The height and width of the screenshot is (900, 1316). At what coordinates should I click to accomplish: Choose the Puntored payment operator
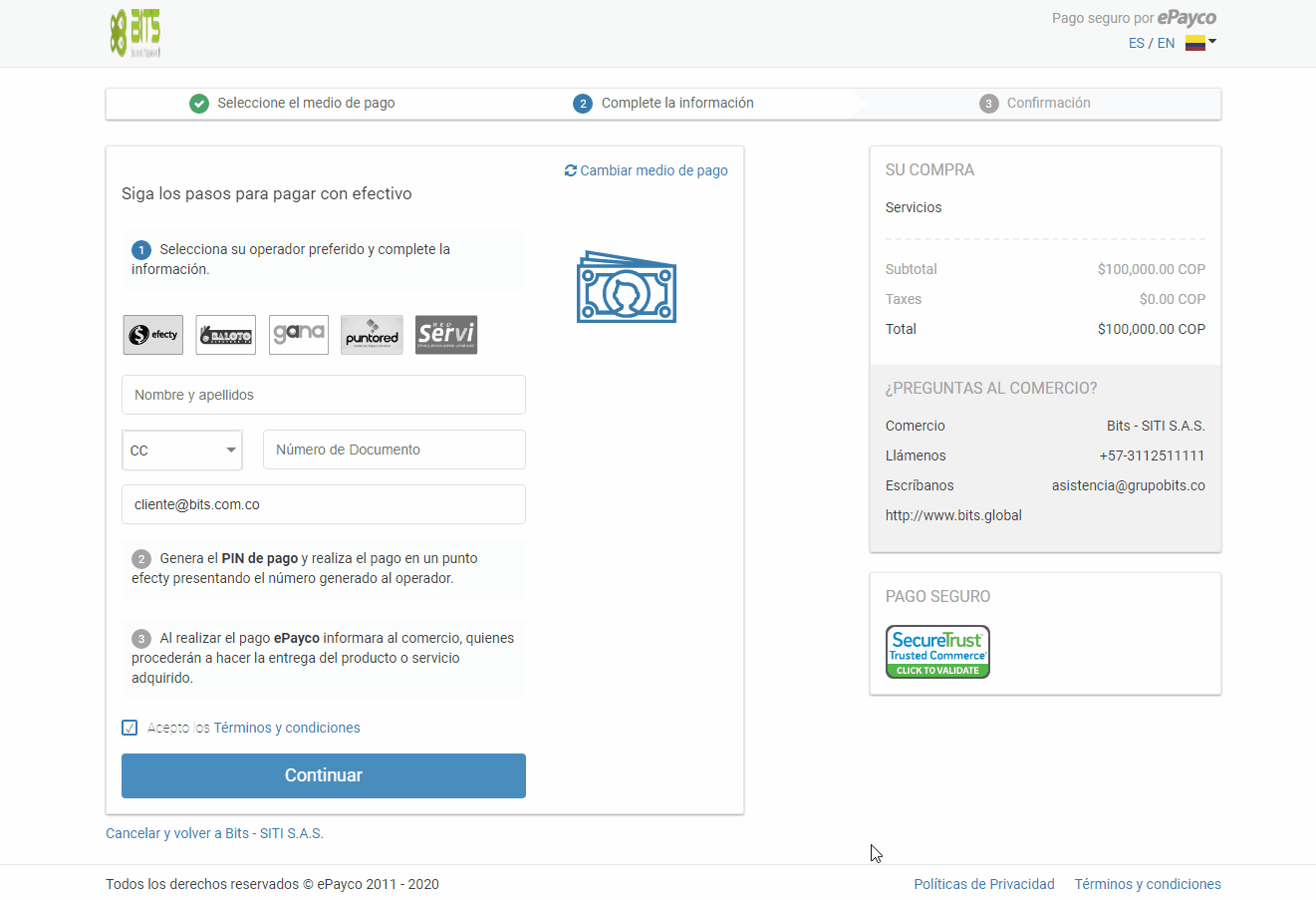pos(372,335)
